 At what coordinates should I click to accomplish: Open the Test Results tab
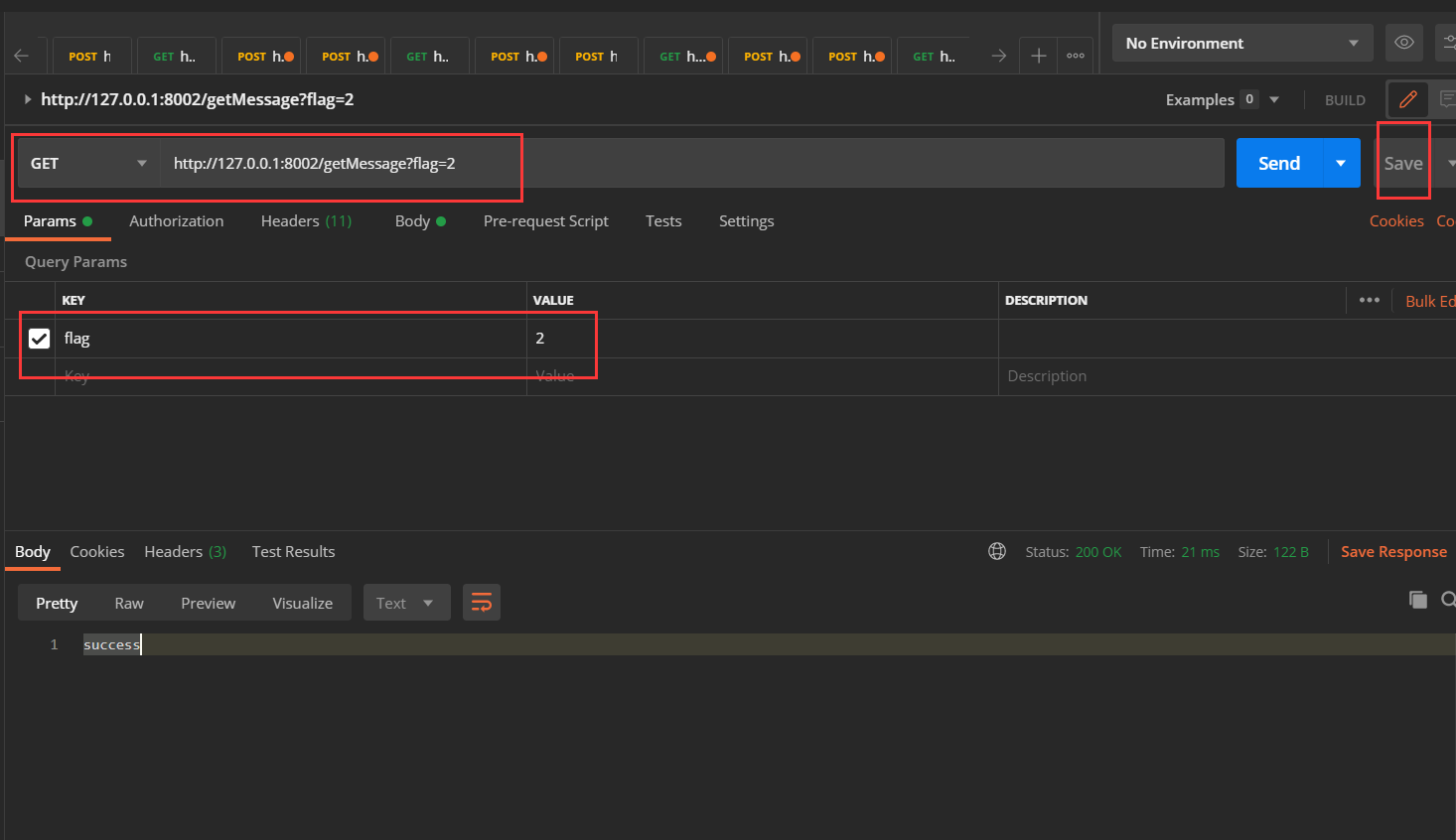pyautogui.click(x=293, y=551)
